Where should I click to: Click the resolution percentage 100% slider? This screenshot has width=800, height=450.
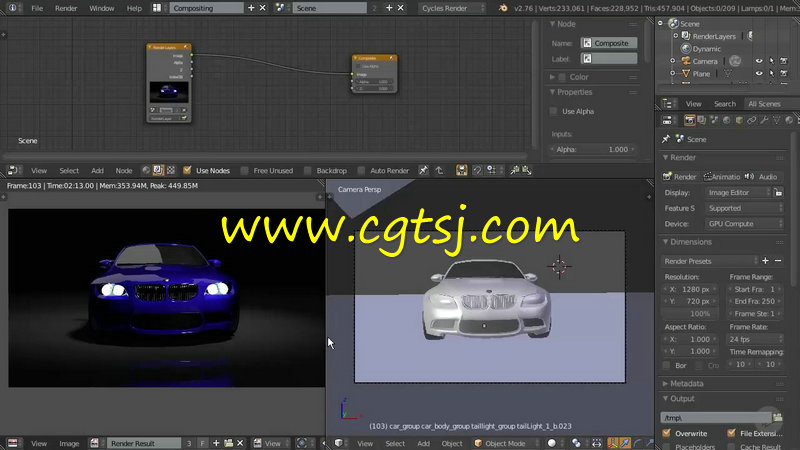pos(692,314)
